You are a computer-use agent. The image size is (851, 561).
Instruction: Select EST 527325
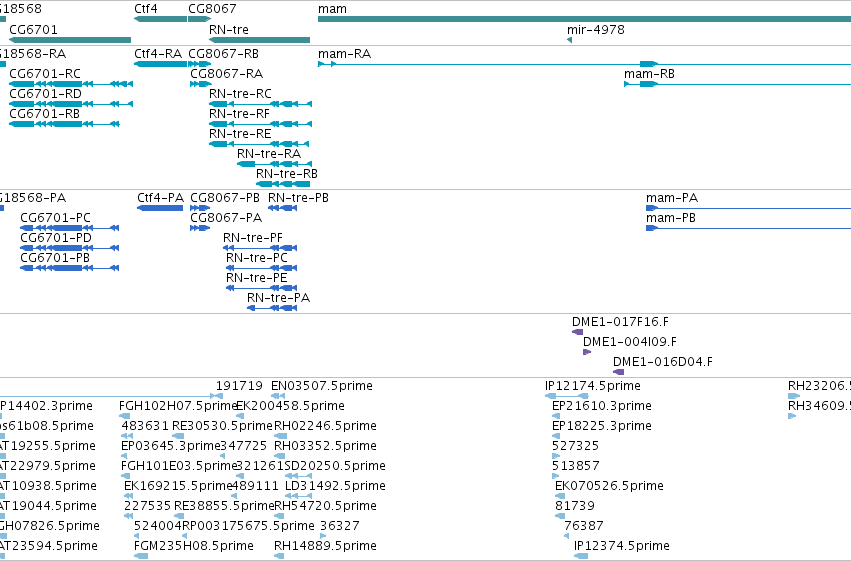click(x=575, y=446)
